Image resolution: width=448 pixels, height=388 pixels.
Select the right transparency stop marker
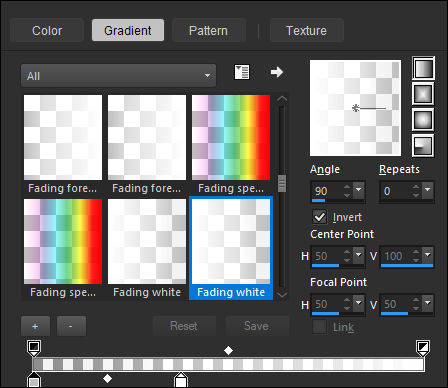[x=423, y=348]
